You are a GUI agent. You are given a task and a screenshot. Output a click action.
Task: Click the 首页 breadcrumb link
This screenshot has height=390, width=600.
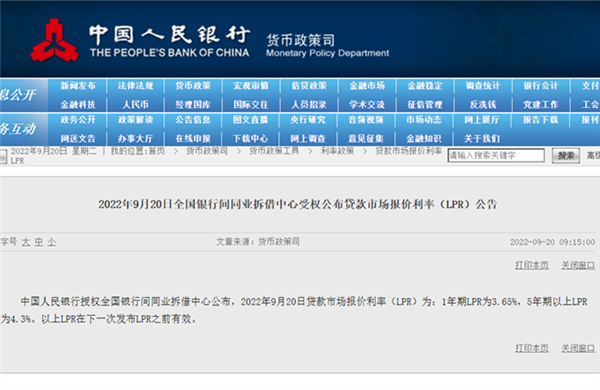click(157, 151)
